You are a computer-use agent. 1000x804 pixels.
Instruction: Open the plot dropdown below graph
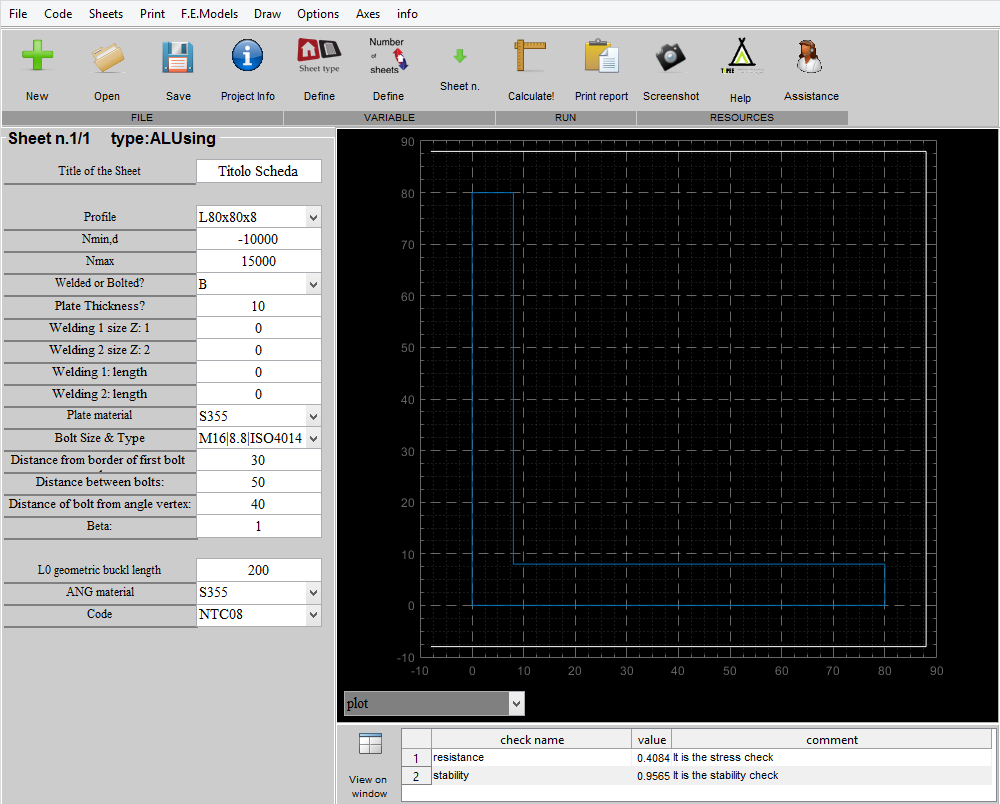click(x=517, y=704)
